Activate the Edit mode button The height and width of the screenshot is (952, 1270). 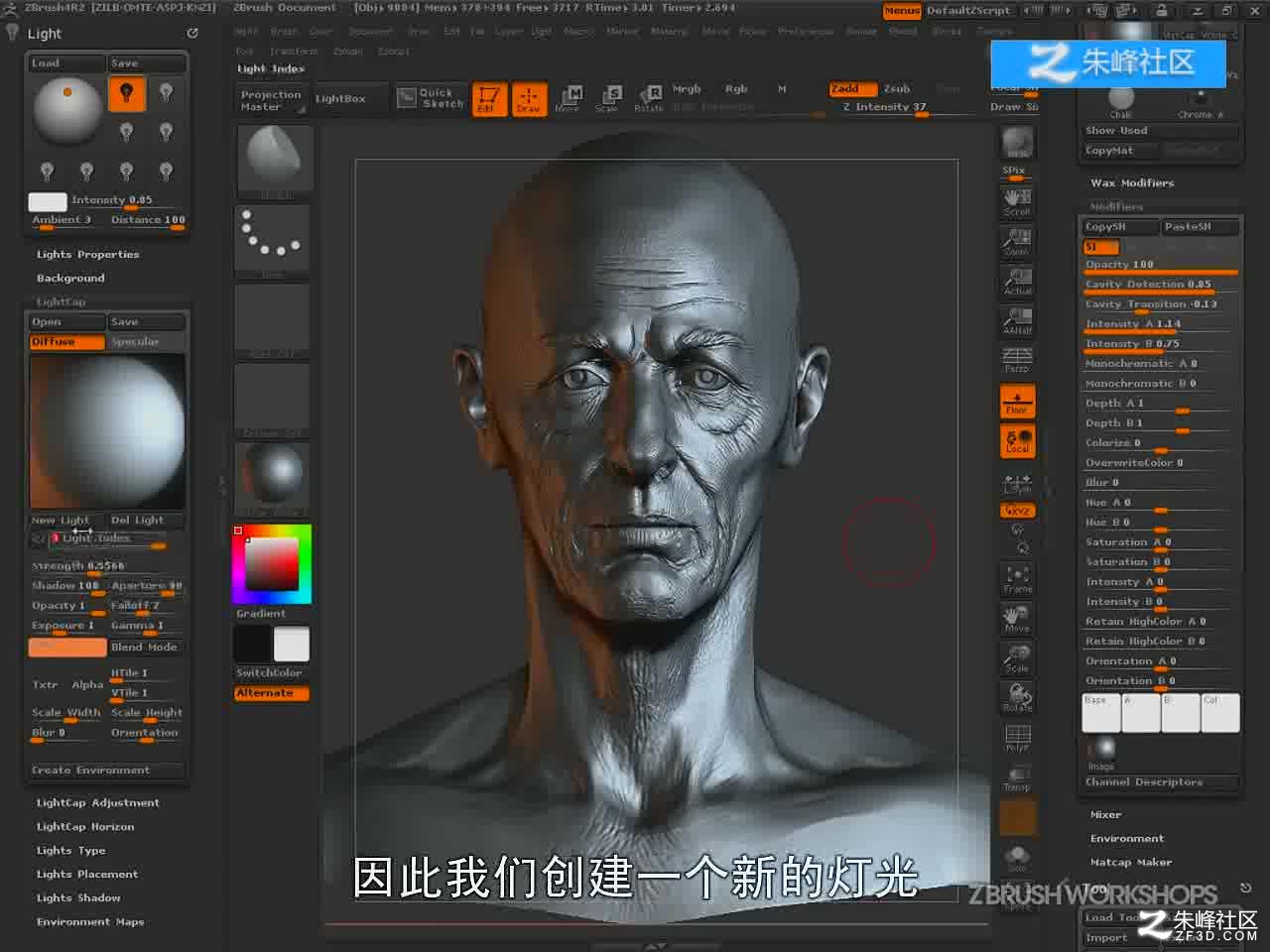(x=489, y=99)
